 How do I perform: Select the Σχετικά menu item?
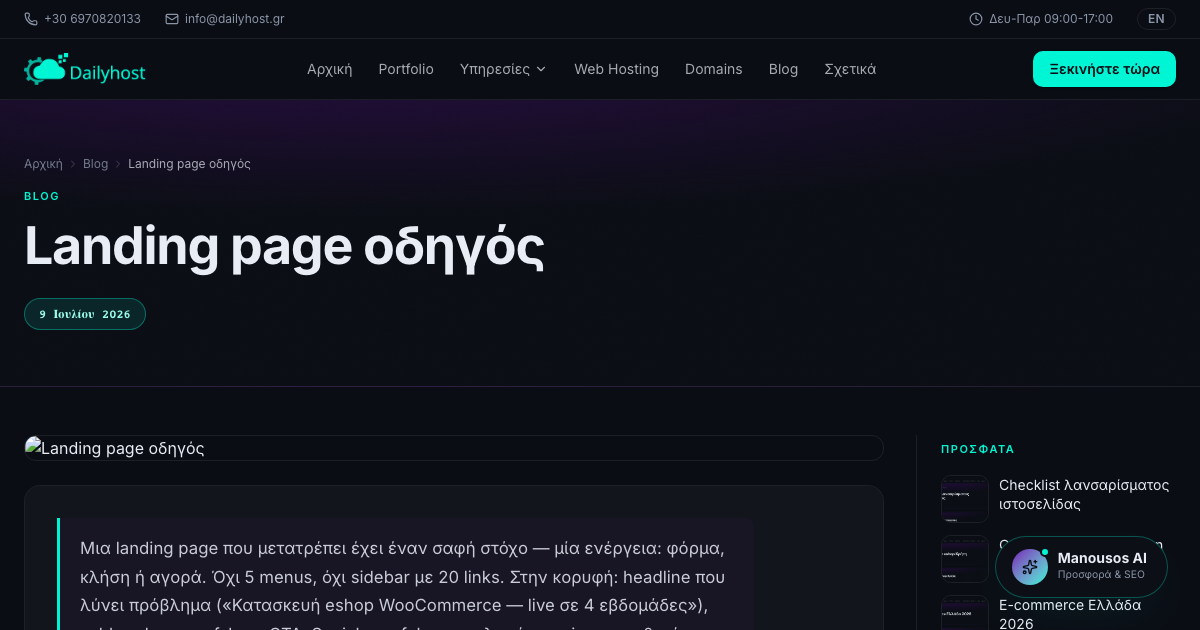click(x=850, y=69)
